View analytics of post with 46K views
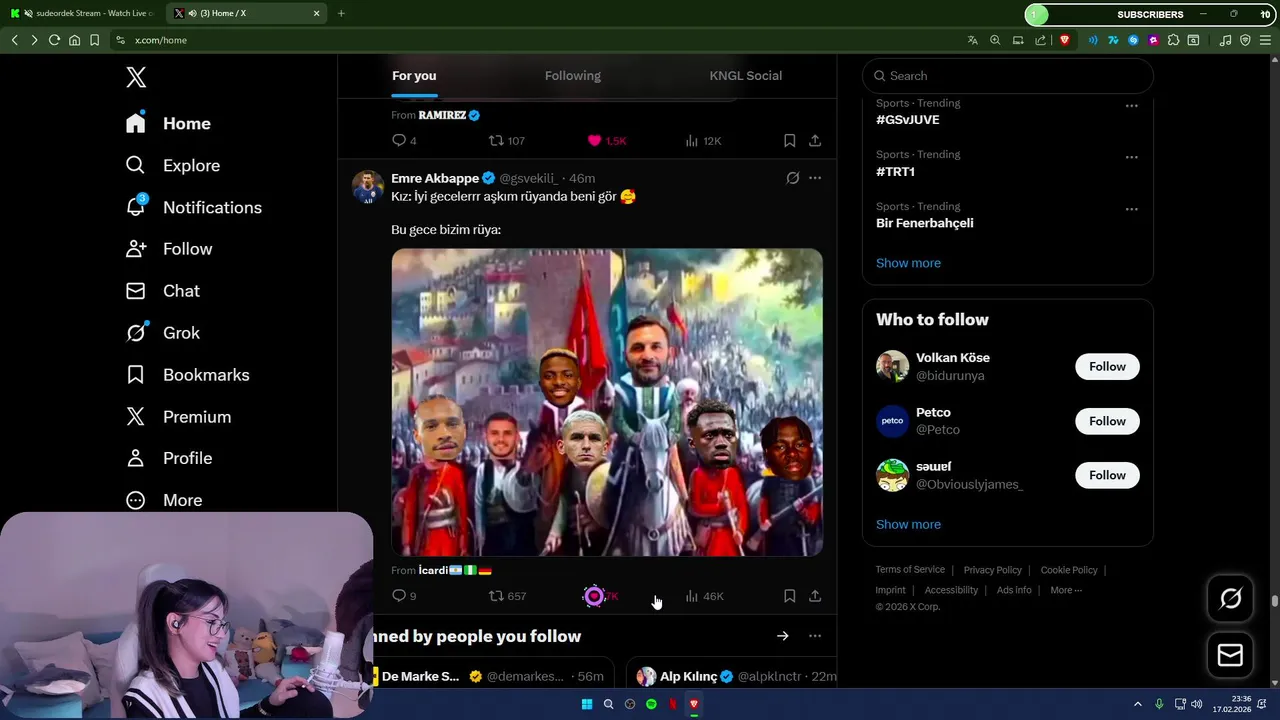The image size is (1280, 720). 704,596
